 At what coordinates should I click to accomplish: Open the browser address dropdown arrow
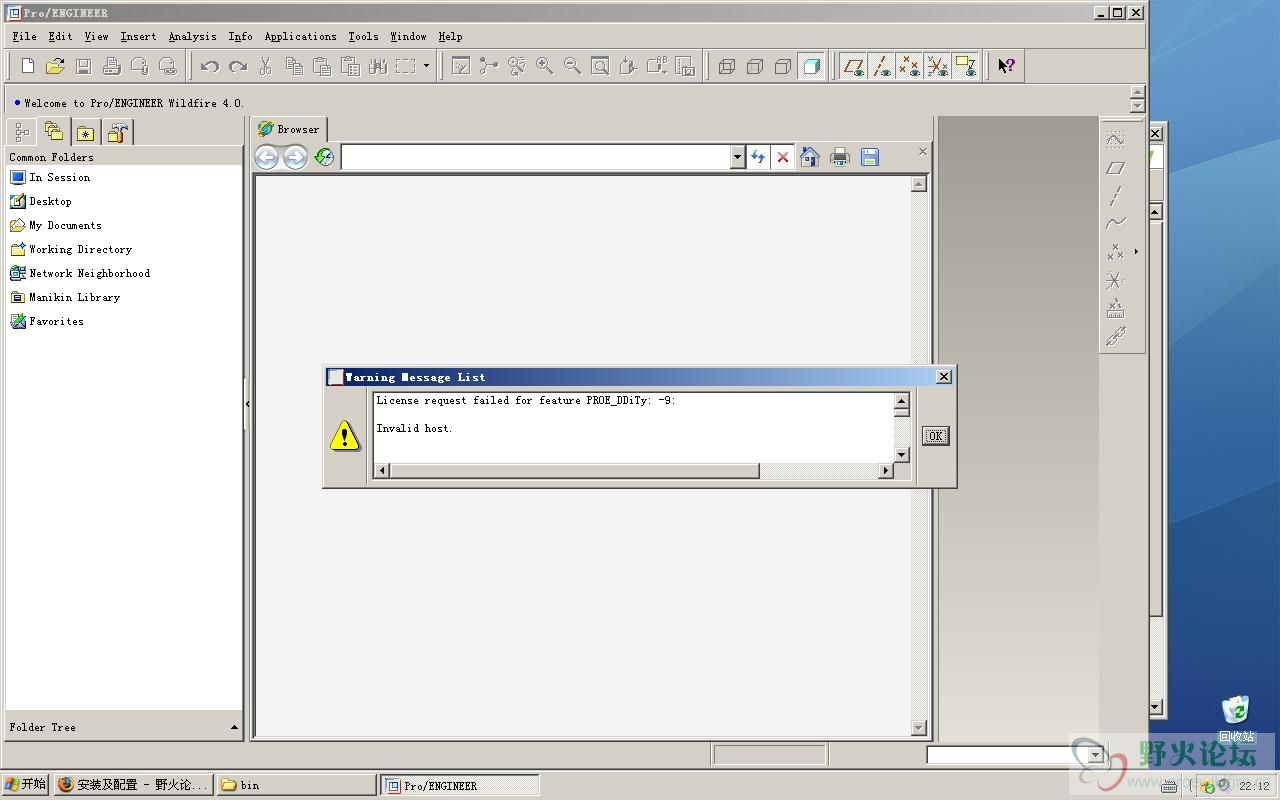(x=737, y=157)
